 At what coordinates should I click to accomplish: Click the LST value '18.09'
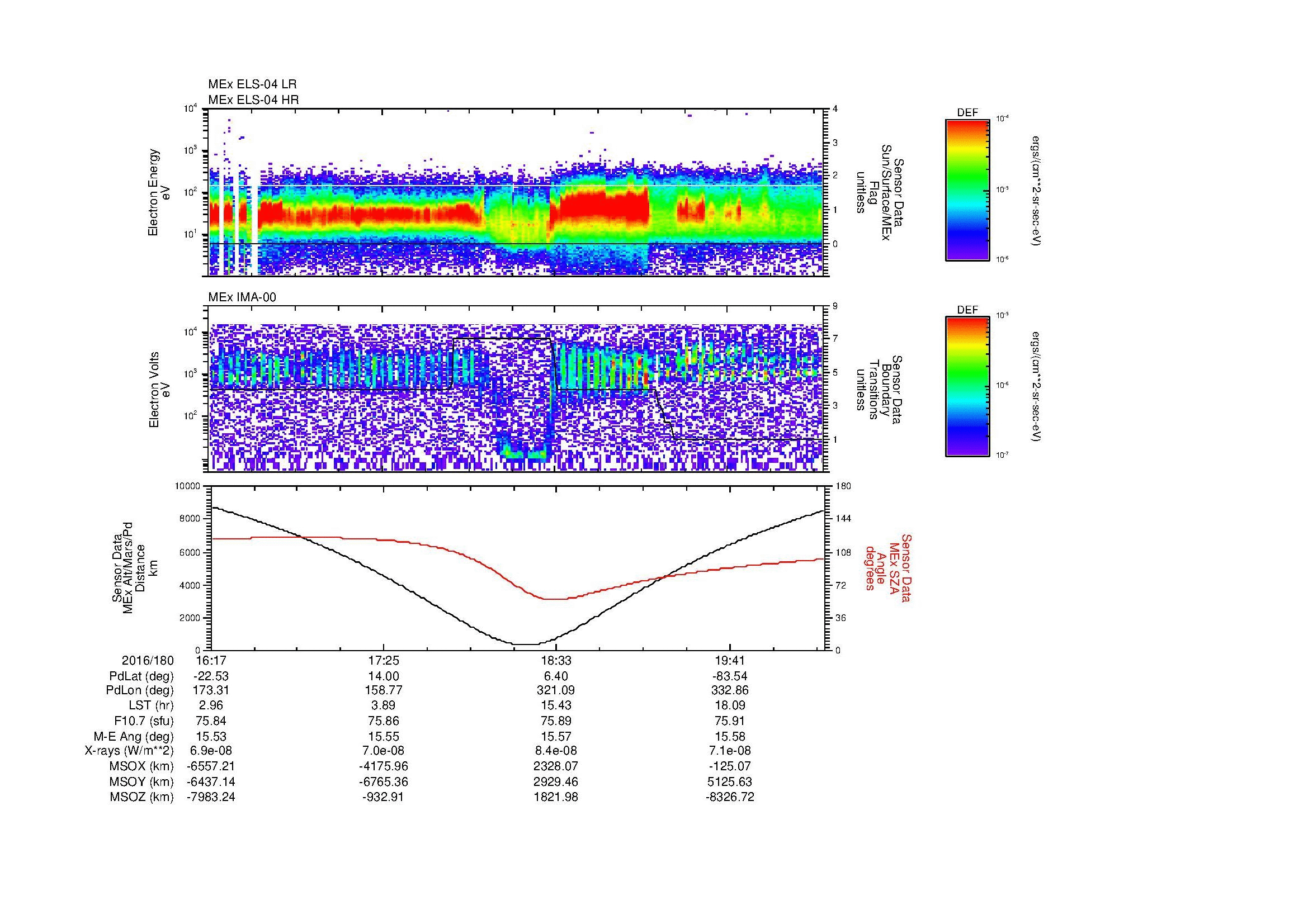pos(730,706)
